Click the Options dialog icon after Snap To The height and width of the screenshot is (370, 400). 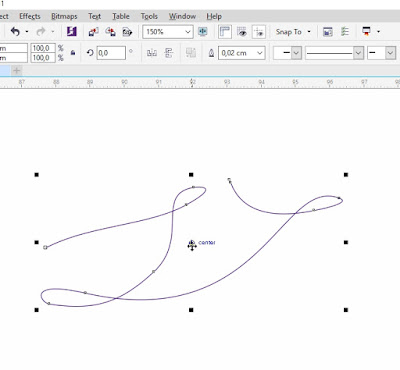328,32
